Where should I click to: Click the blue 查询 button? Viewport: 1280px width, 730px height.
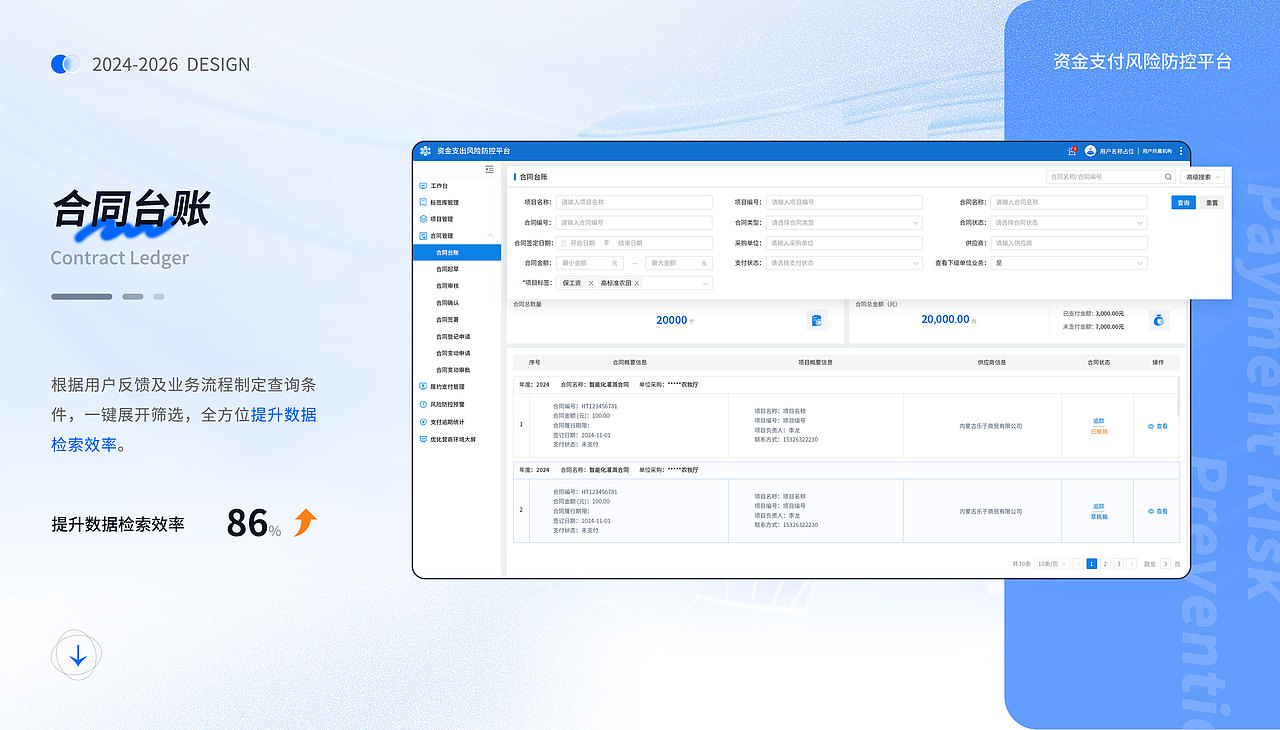1183,202
